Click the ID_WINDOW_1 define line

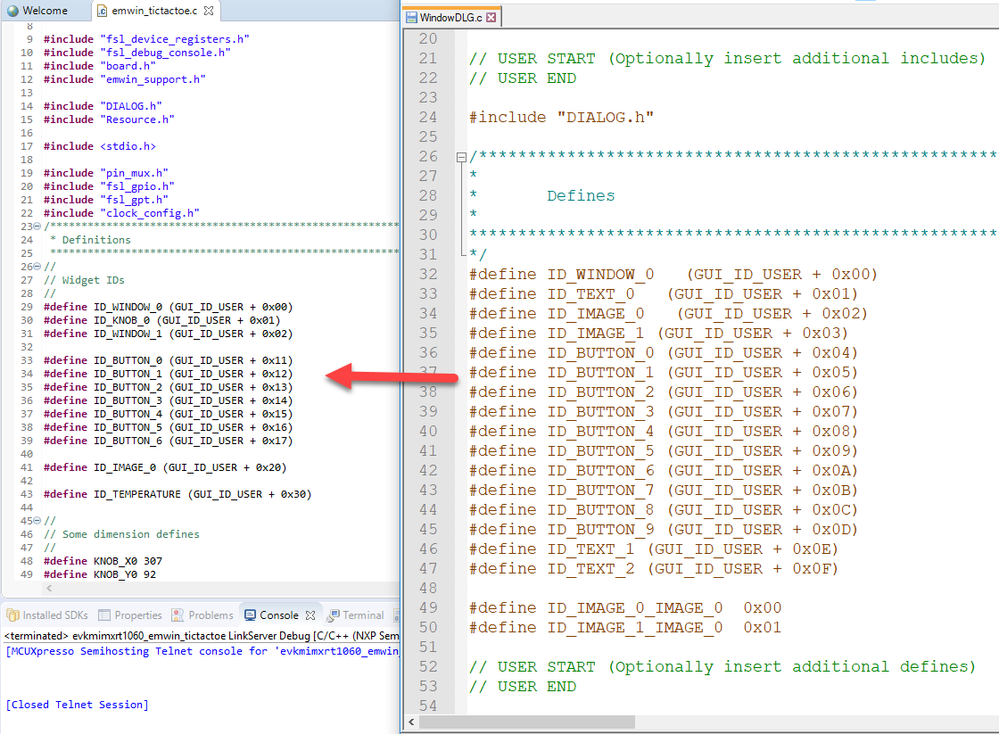pos(168,333)
